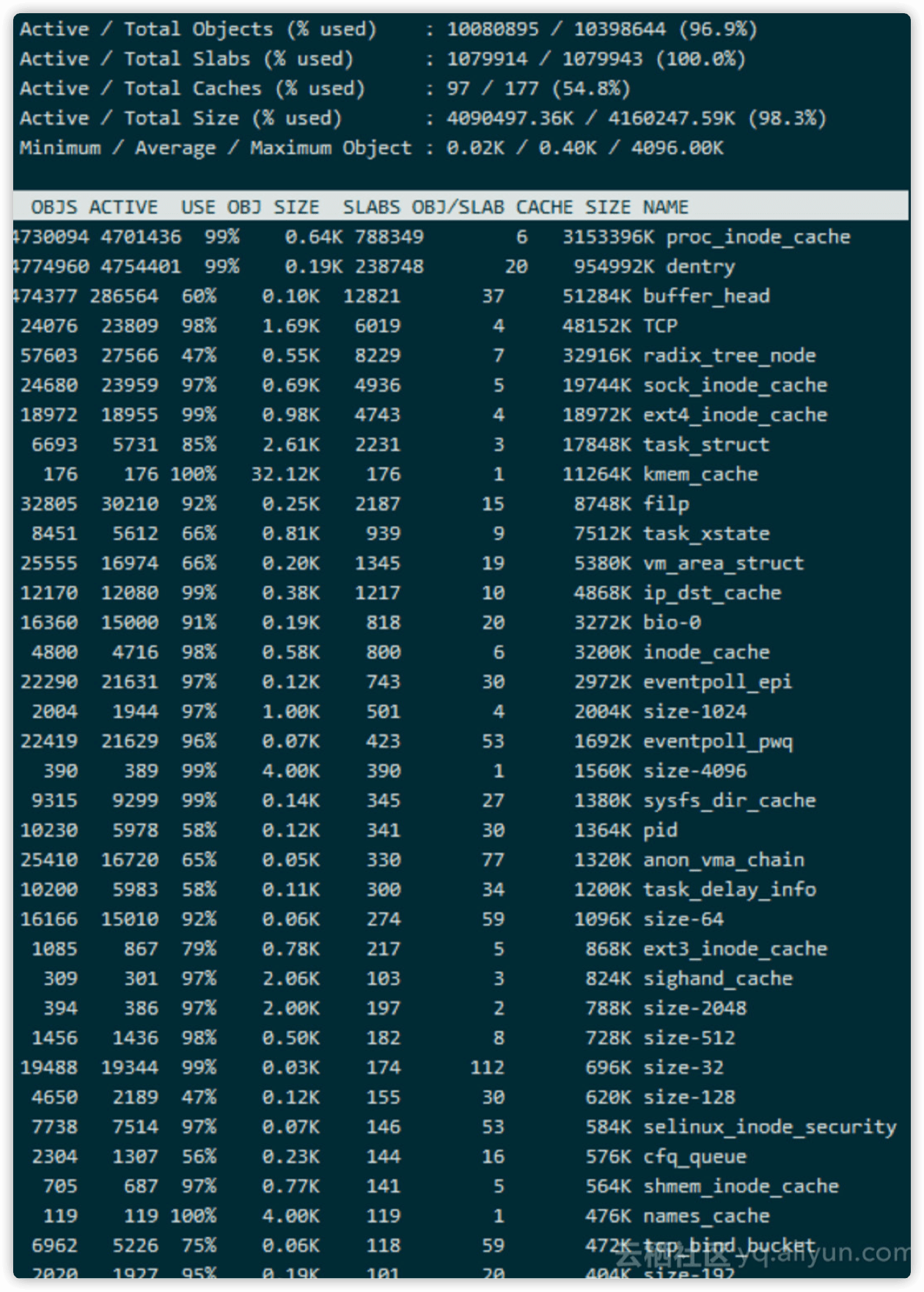Select the 238748 slabs value
The height and width of the screenshot is (1292, 924).
coord(389,267)
